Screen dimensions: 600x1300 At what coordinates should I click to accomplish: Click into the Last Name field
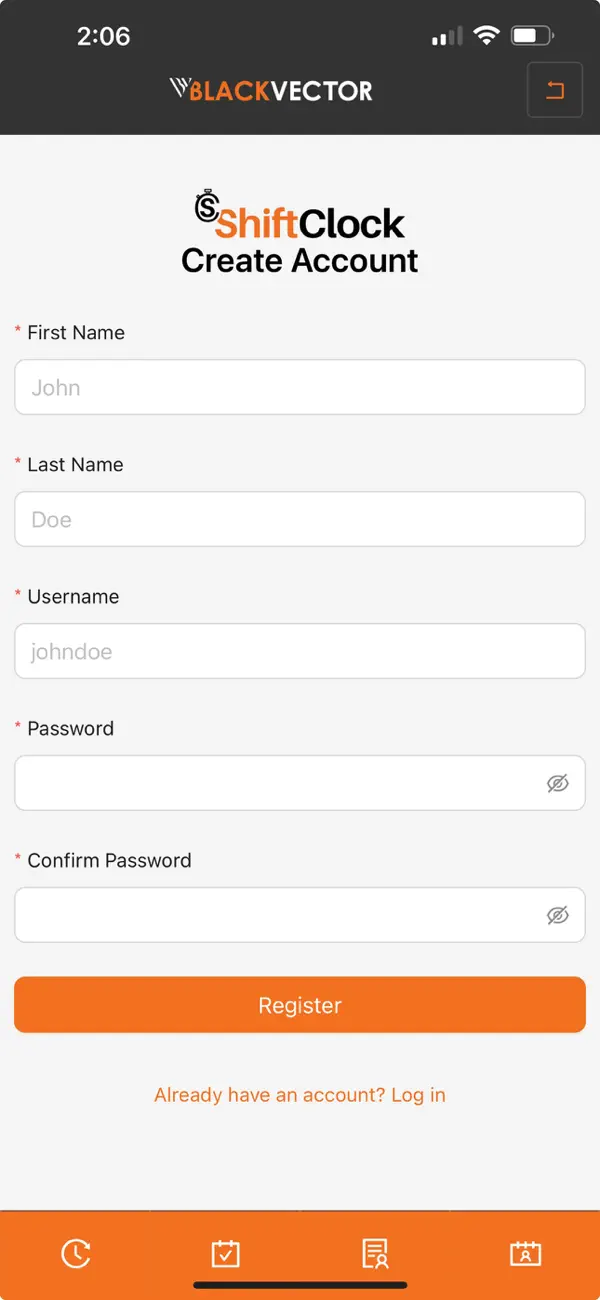(x=300, y=519)
